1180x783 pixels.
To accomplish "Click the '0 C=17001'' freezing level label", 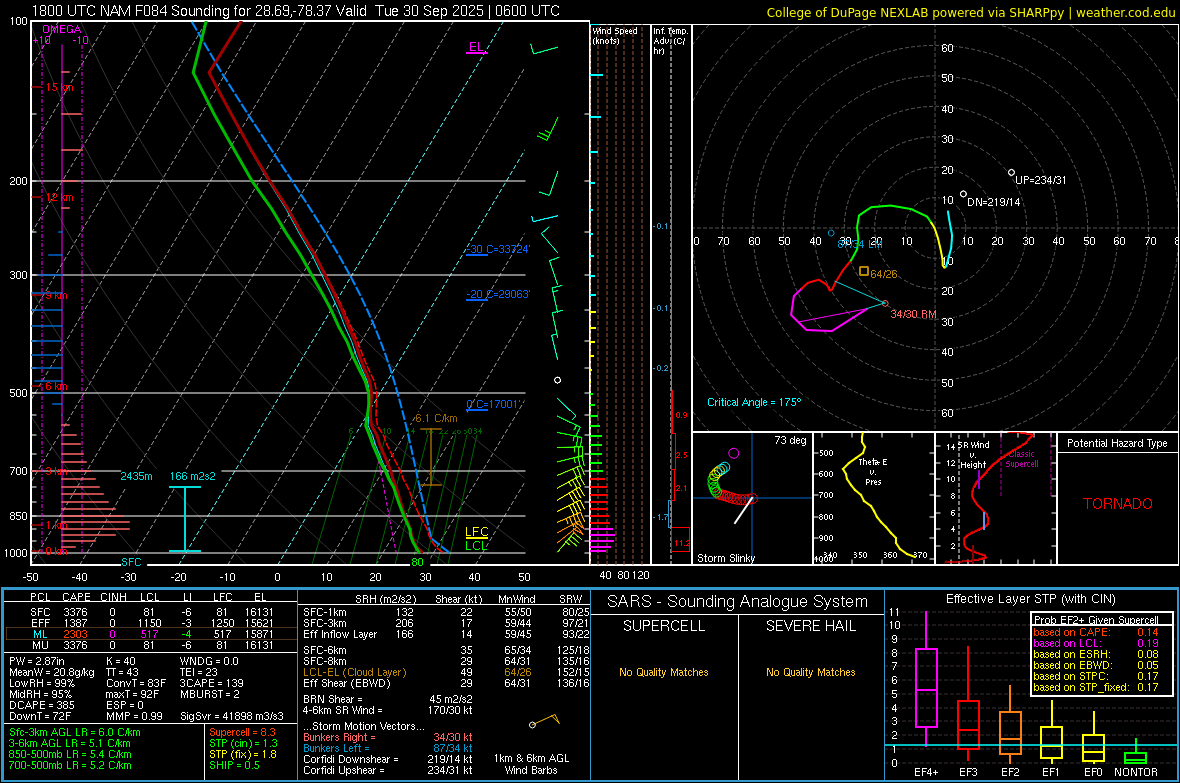I will (x=493, y=404).
